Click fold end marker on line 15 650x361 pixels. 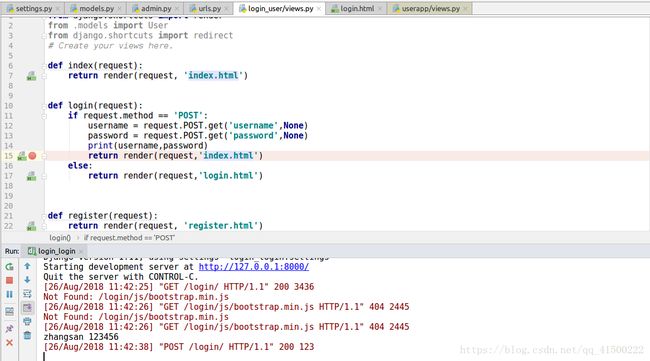[44, 156]
